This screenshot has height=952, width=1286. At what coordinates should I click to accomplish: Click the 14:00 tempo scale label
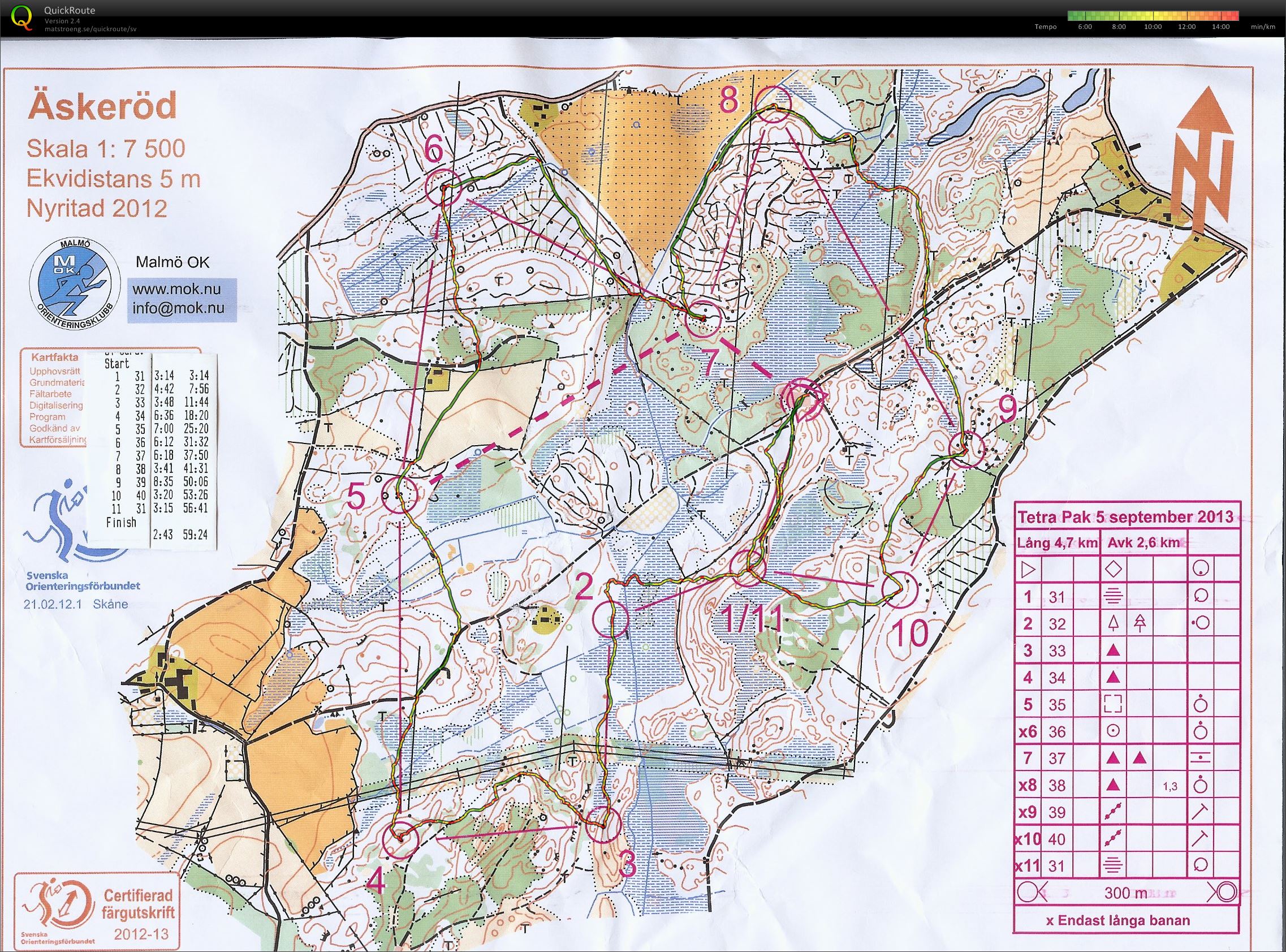[1221, 27]
